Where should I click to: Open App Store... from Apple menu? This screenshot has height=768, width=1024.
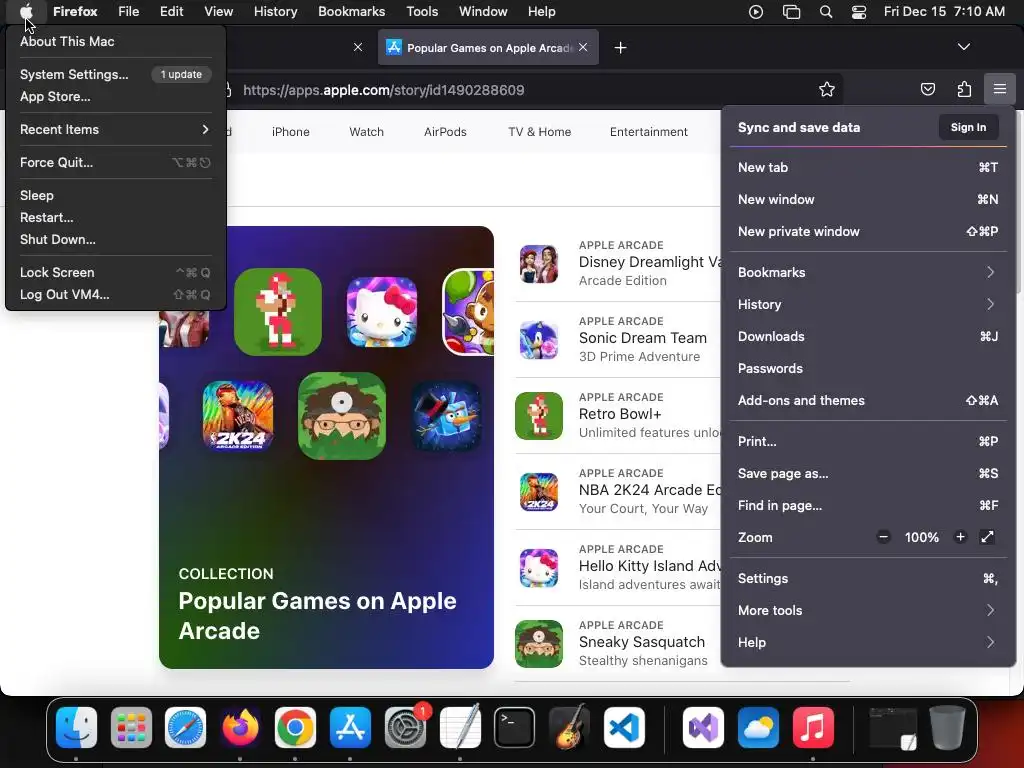(x=116, y=97)
